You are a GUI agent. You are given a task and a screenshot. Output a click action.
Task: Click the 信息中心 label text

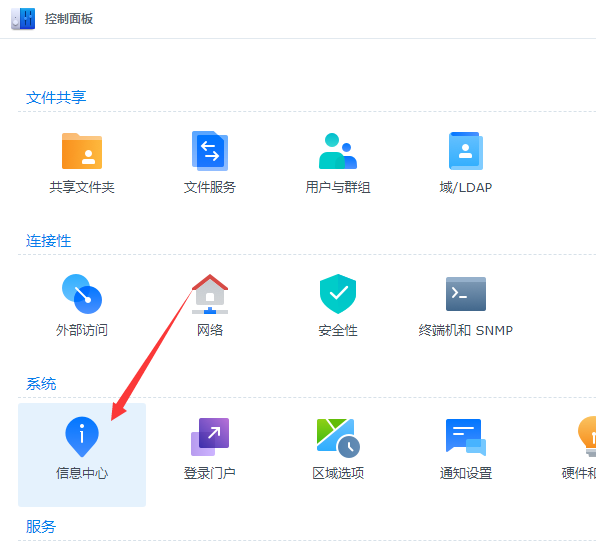pyautogui.click(x=82, y=473)
